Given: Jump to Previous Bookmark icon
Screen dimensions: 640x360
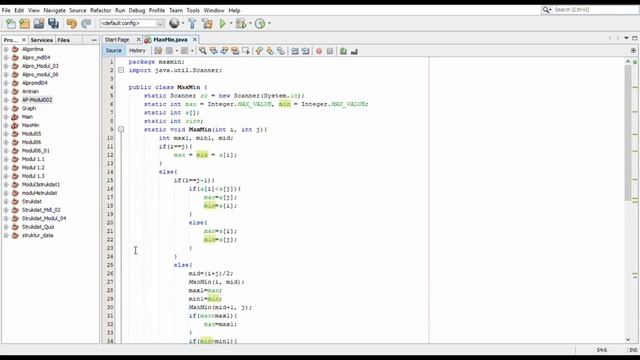Looking at the screenshot, I should (259, 51).
